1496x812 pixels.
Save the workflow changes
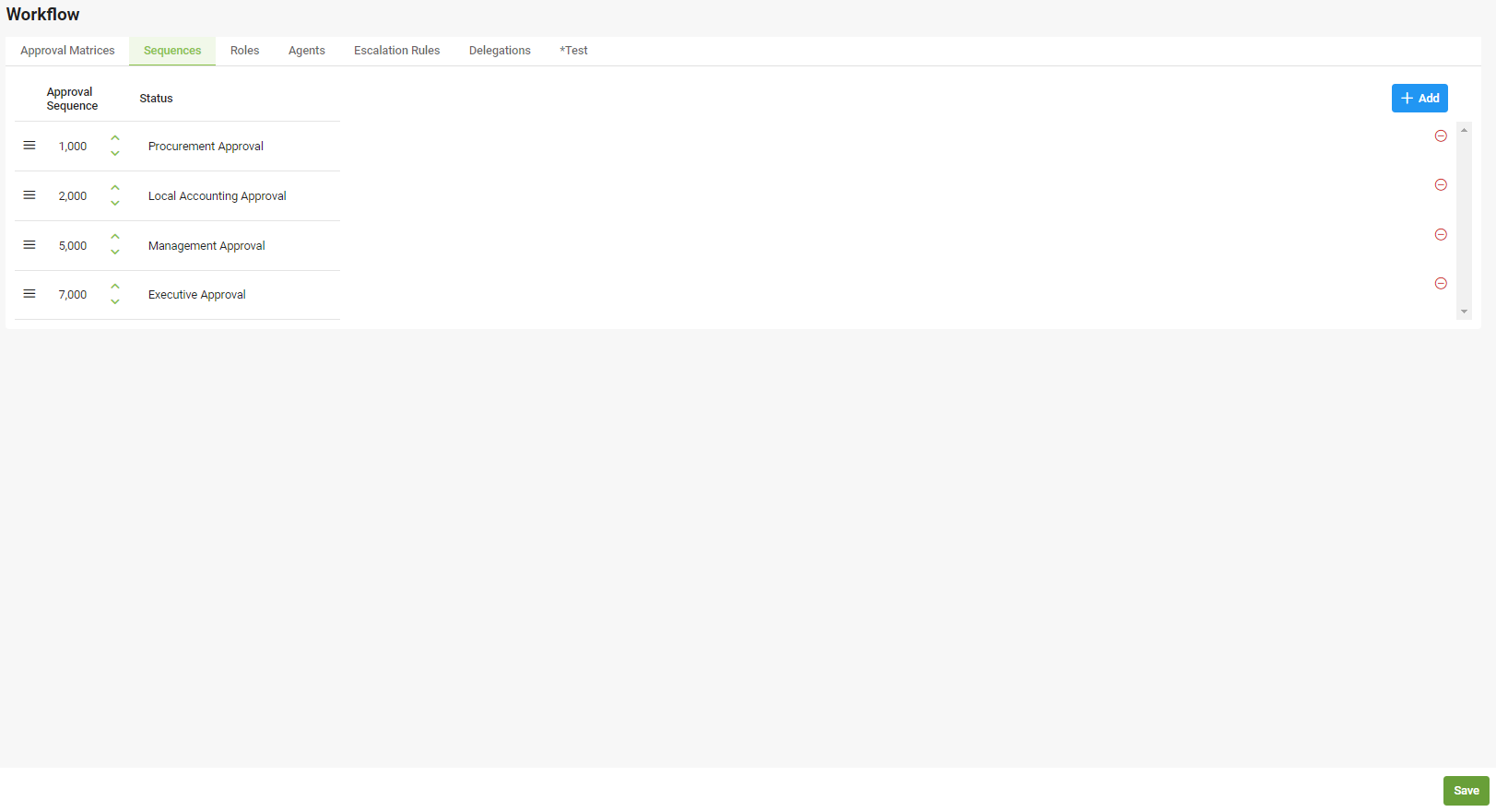point(1466,791)
